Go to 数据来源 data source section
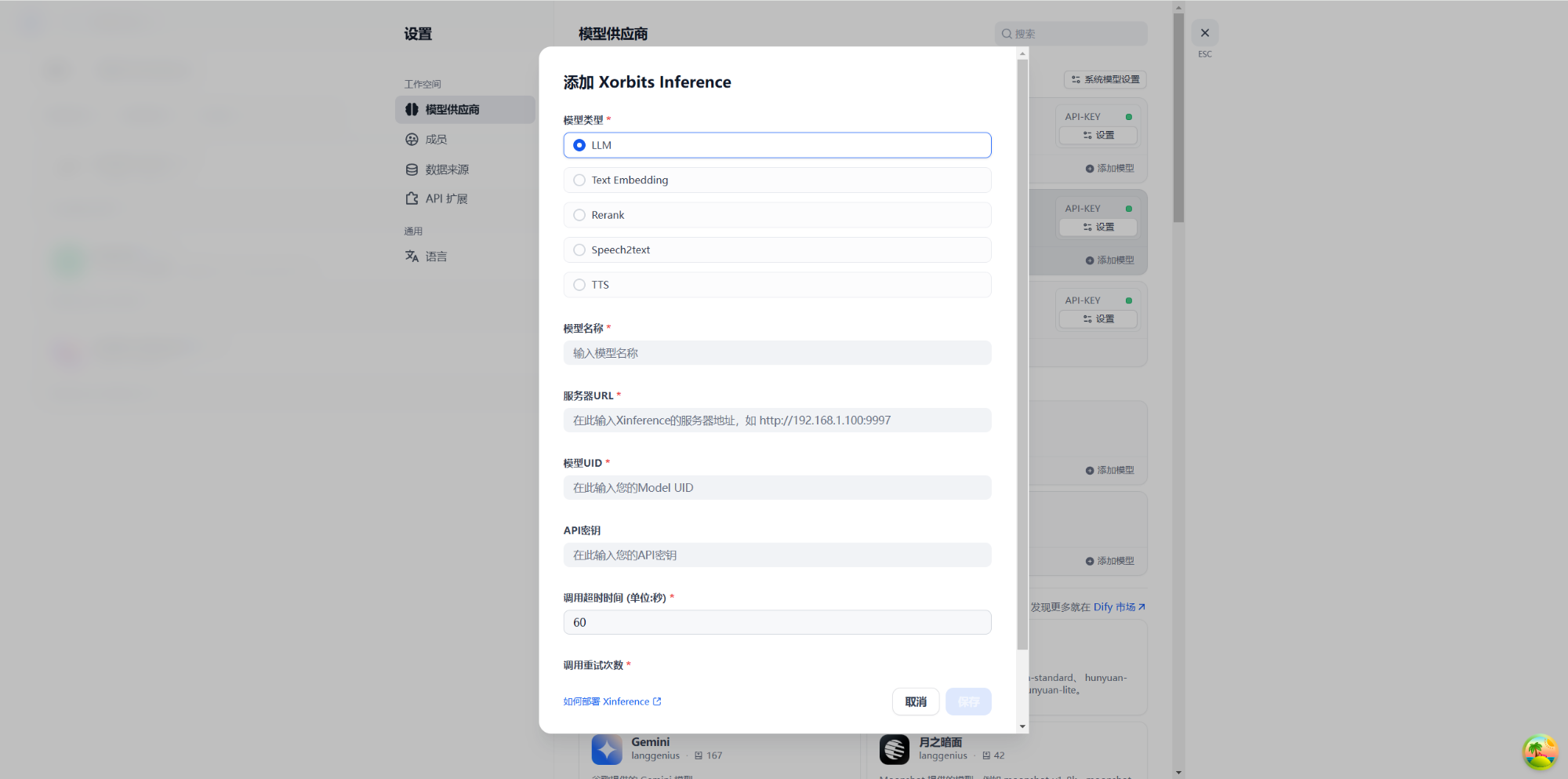Screen dimensions: 1568x779 [447, 169]
